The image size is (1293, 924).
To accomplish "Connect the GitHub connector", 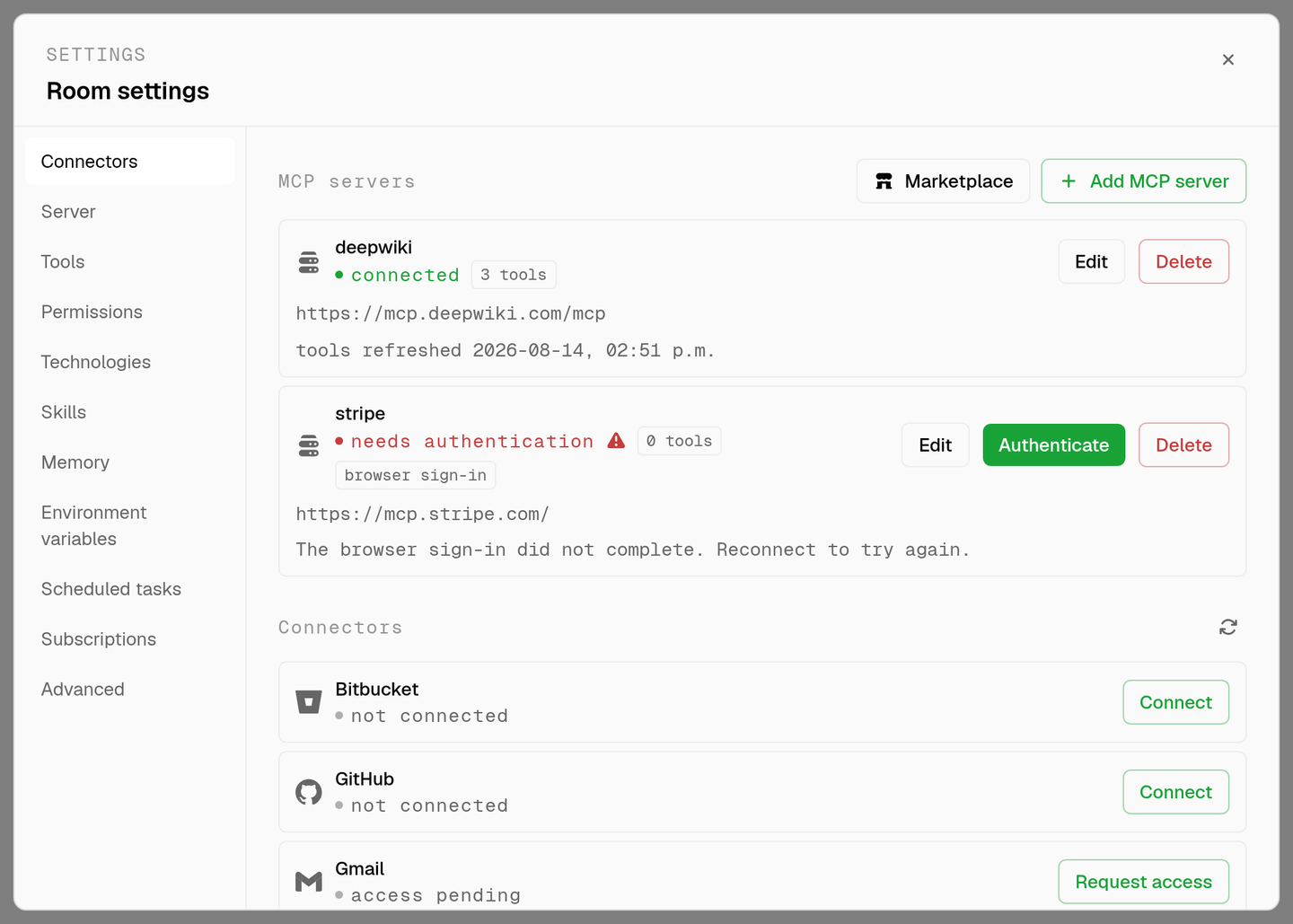I will [x=1175, y=792].
